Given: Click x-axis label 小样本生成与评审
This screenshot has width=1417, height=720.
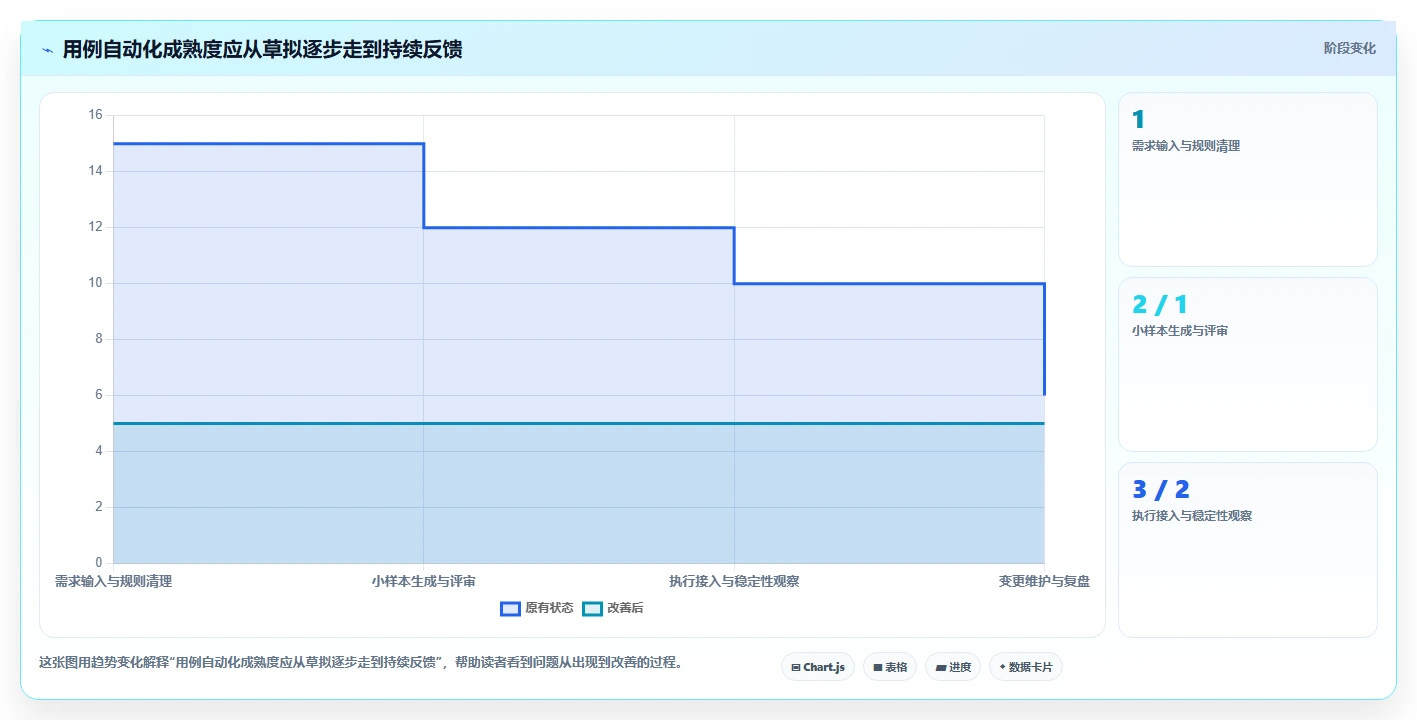Looking at the screenshot, I should (424, 581).
